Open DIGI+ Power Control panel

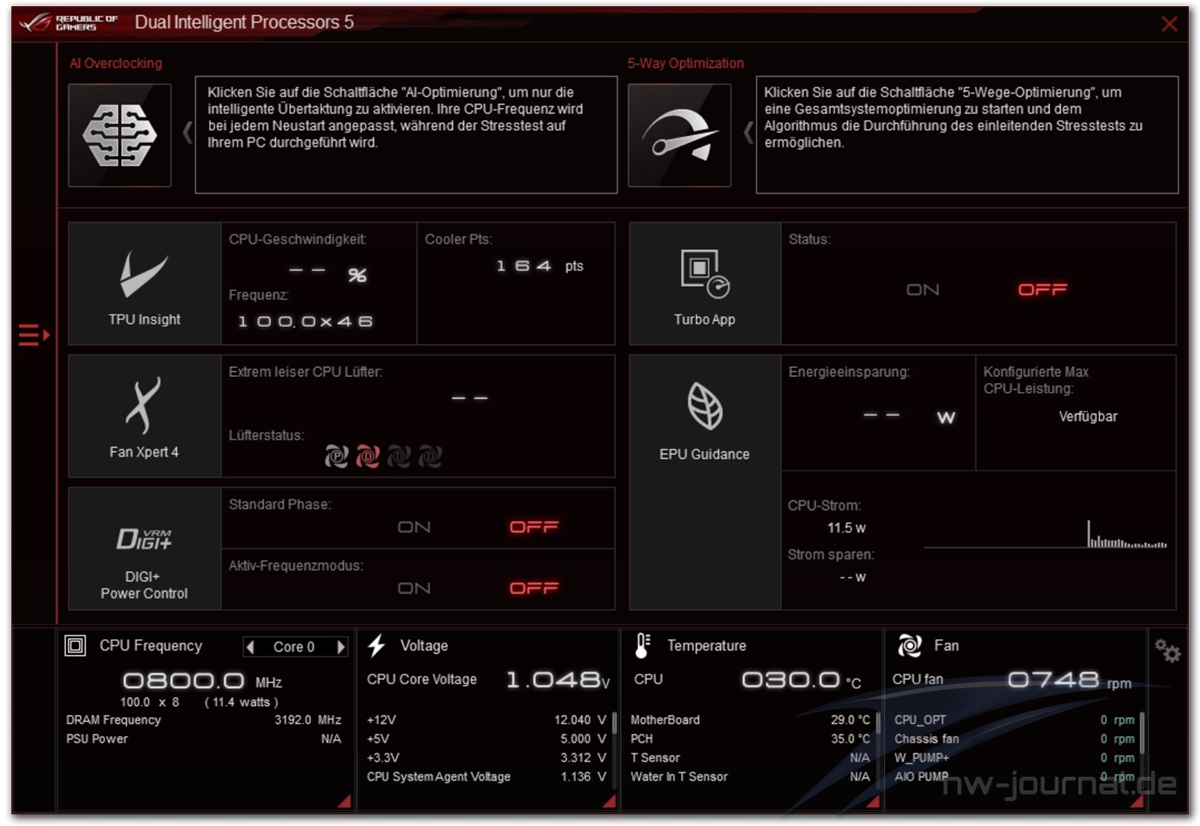tap(145, 549)
